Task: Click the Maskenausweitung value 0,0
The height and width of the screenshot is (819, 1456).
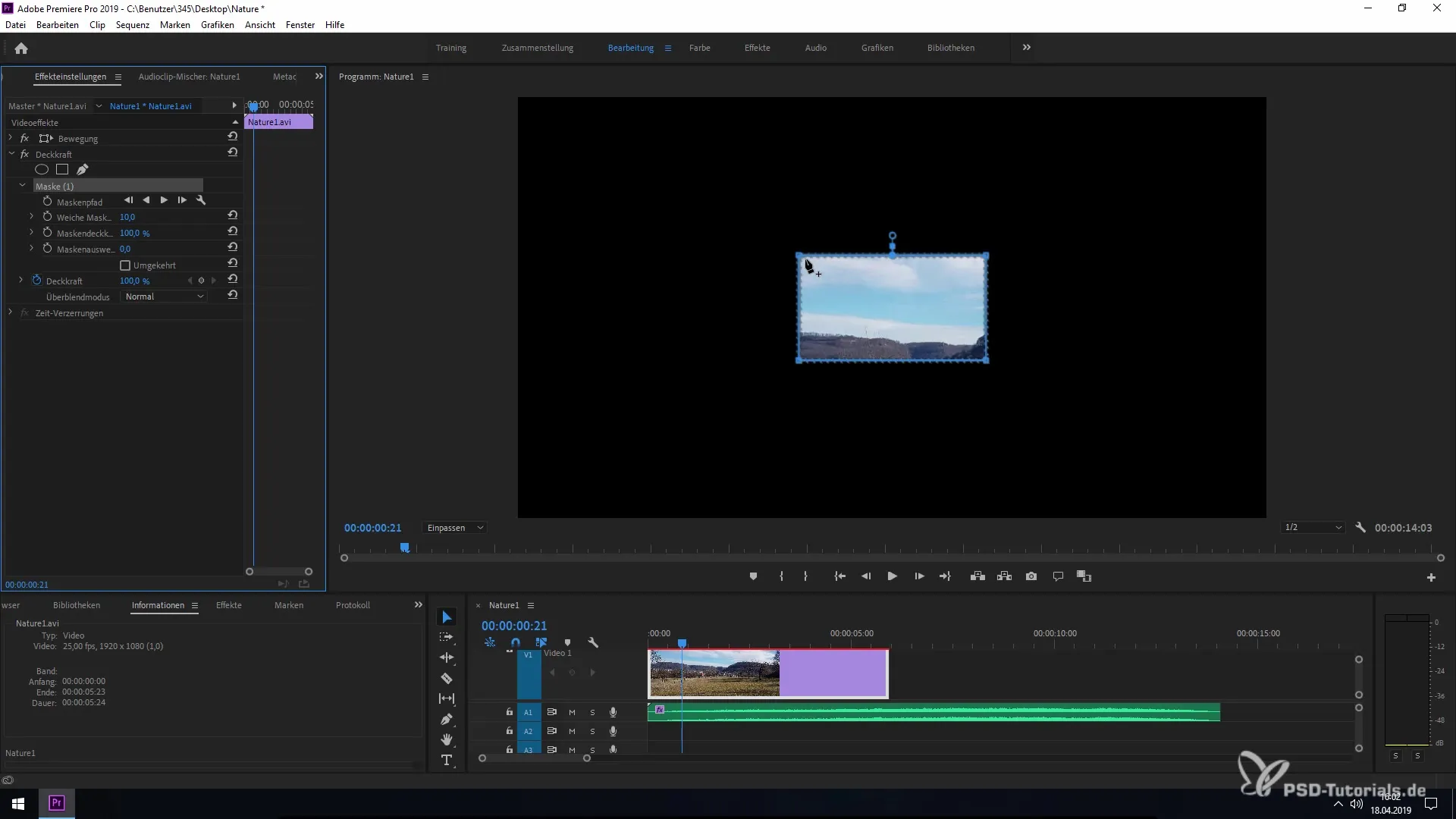Action: click(x=125, y=249)
